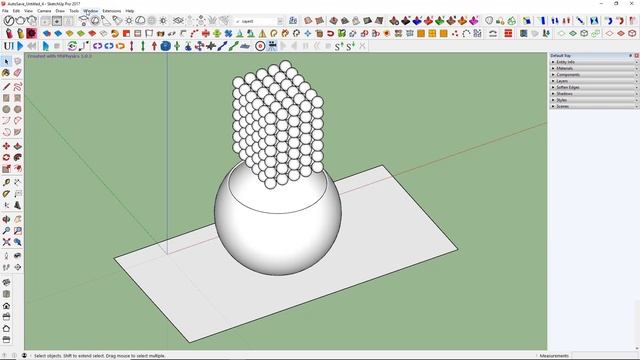Open the Help menu
This screenshot has height=360, width=640.
130,11
